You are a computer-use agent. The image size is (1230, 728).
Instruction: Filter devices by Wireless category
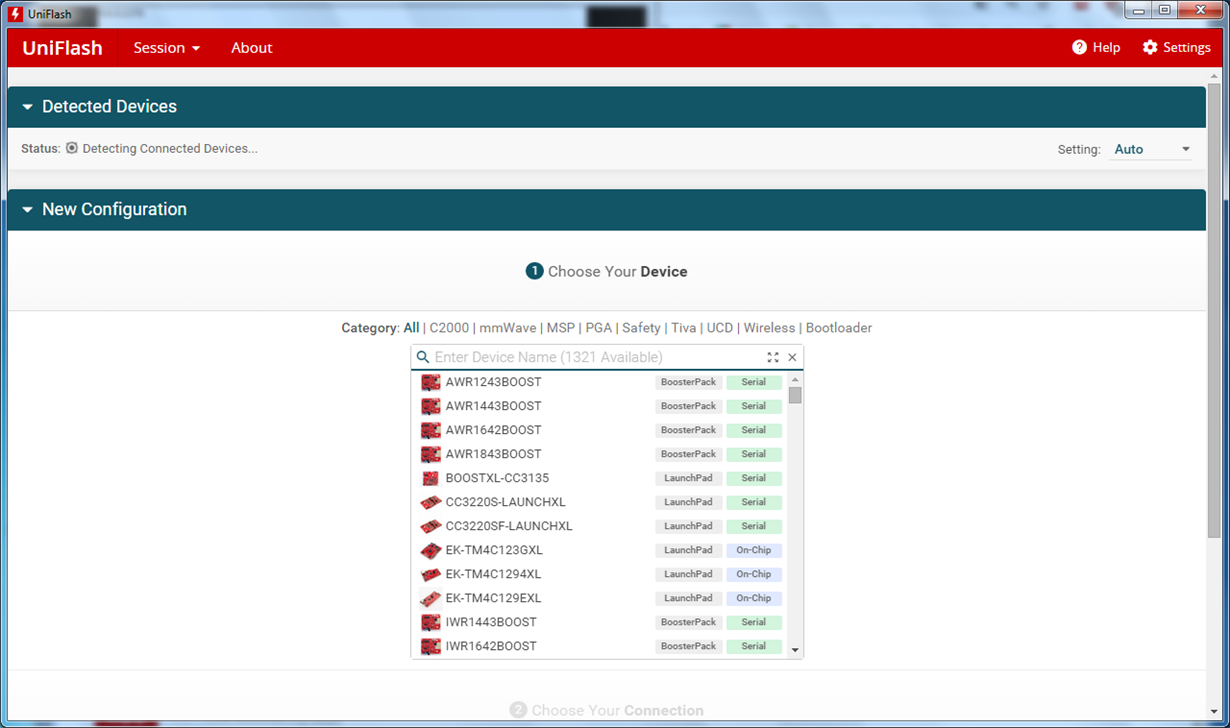pos(769,328)
